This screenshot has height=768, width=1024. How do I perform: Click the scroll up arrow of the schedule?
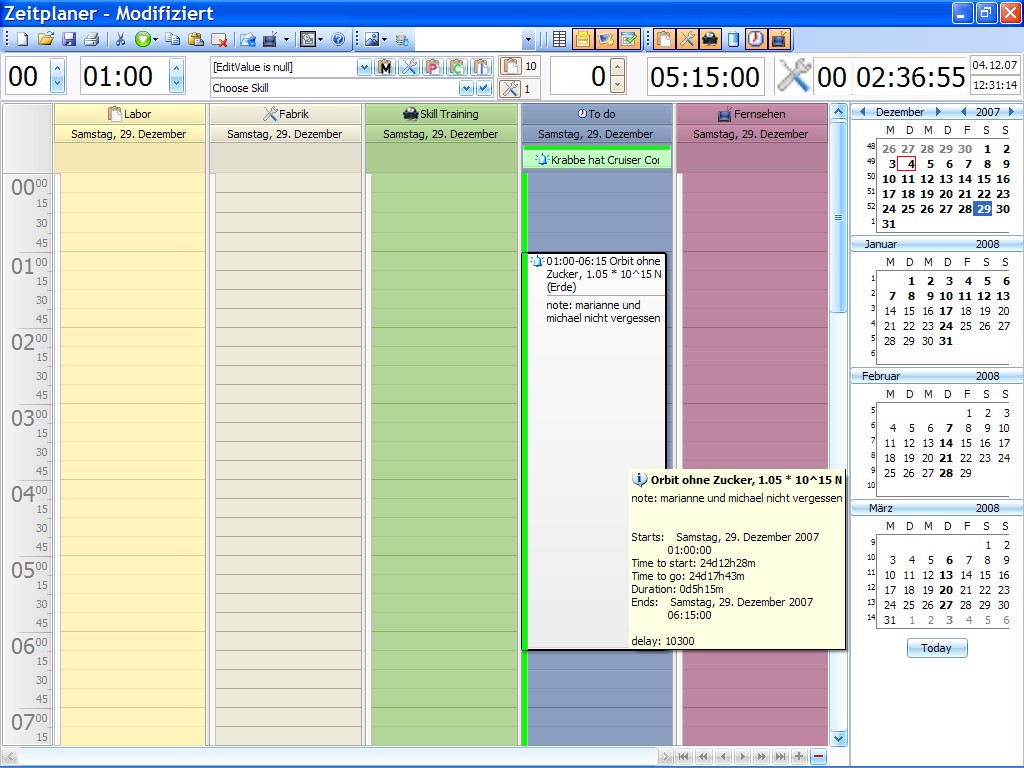coord(839,112)
